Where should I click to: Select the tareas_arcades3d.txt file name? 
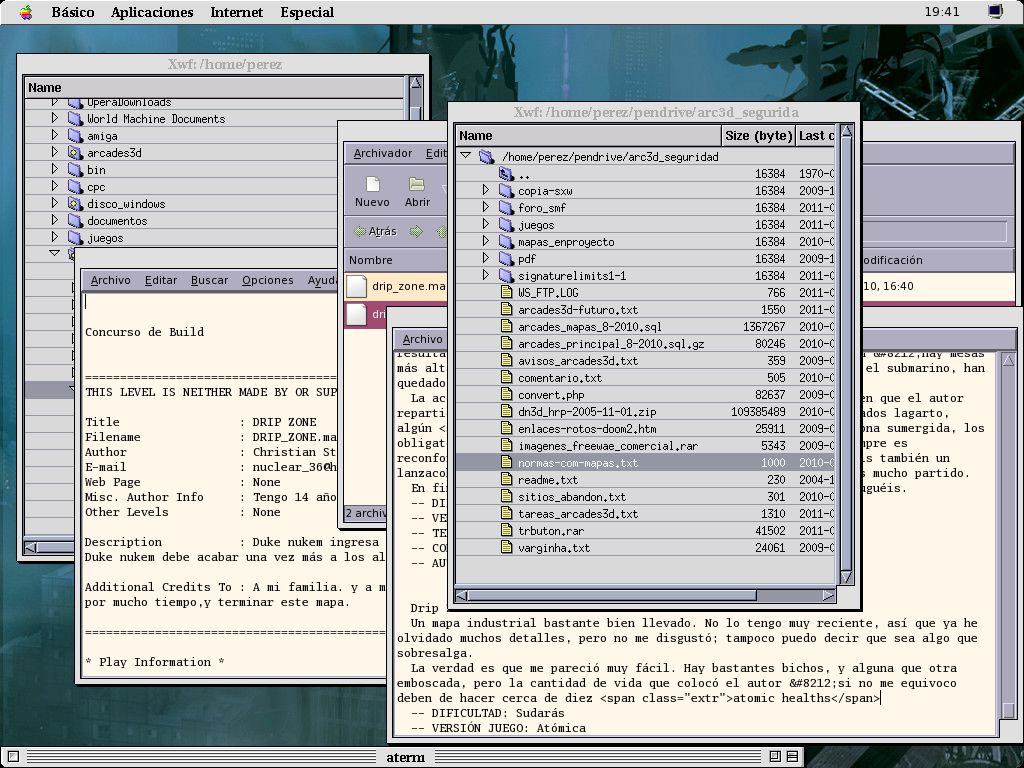[x=578, y=514]
